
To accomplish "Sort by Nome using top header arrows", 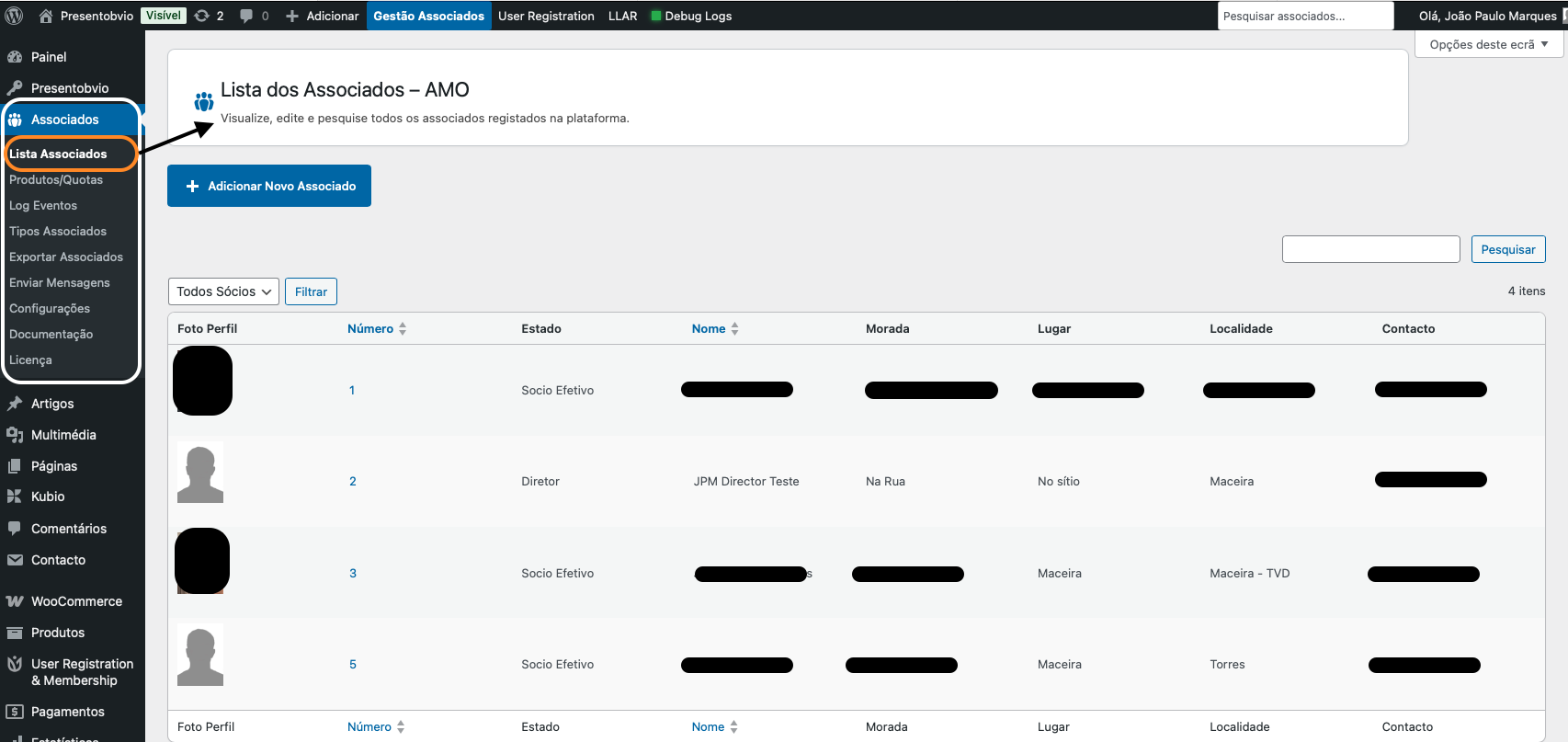I will point(734,328).
